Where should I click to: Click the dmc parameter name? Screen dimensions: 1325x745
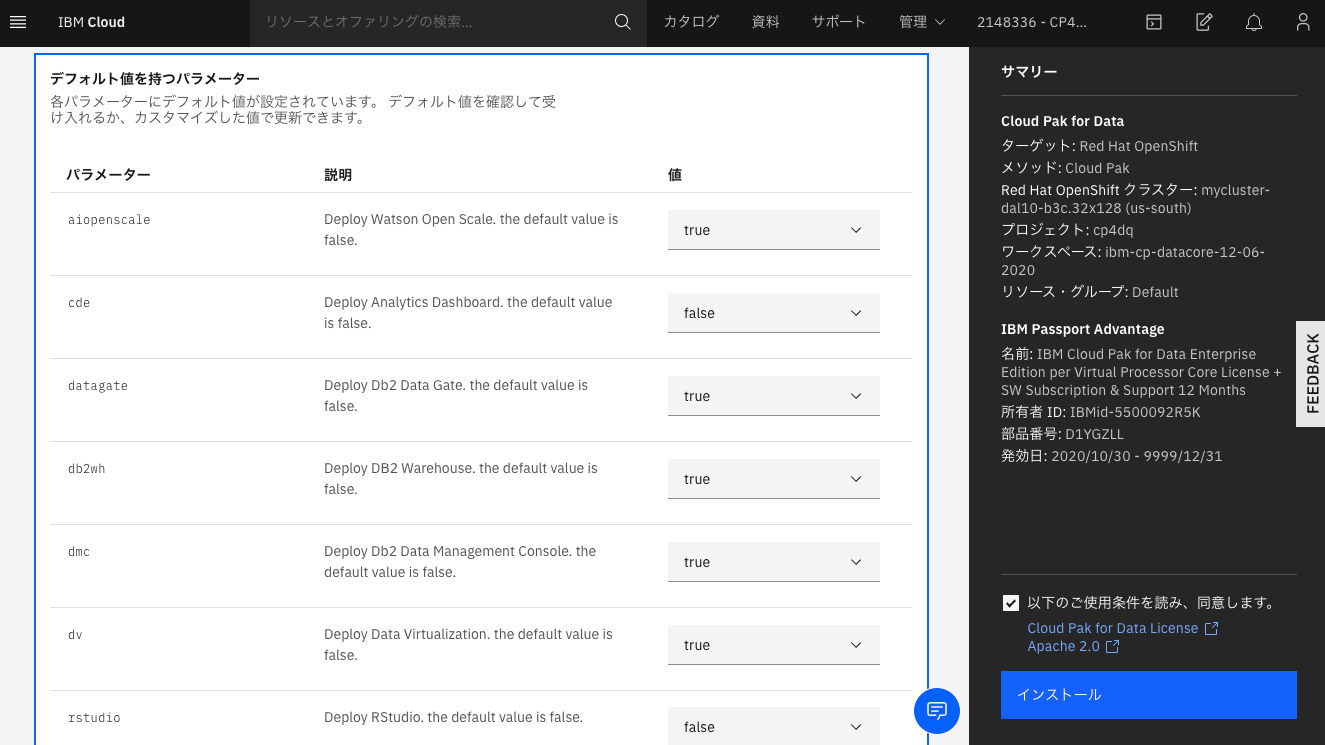(x=79, y=552)
